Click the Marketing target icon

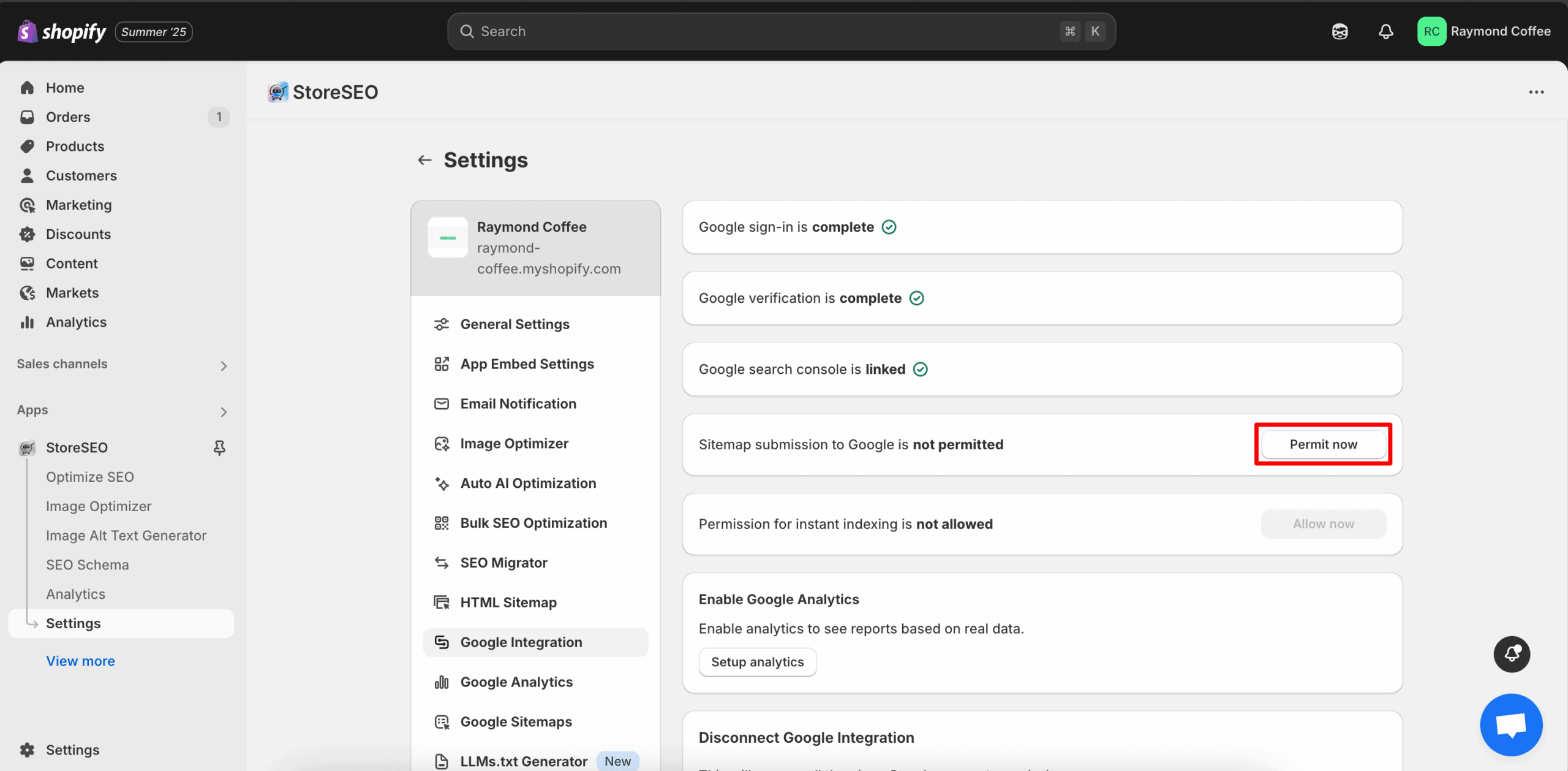click(27, 205)
